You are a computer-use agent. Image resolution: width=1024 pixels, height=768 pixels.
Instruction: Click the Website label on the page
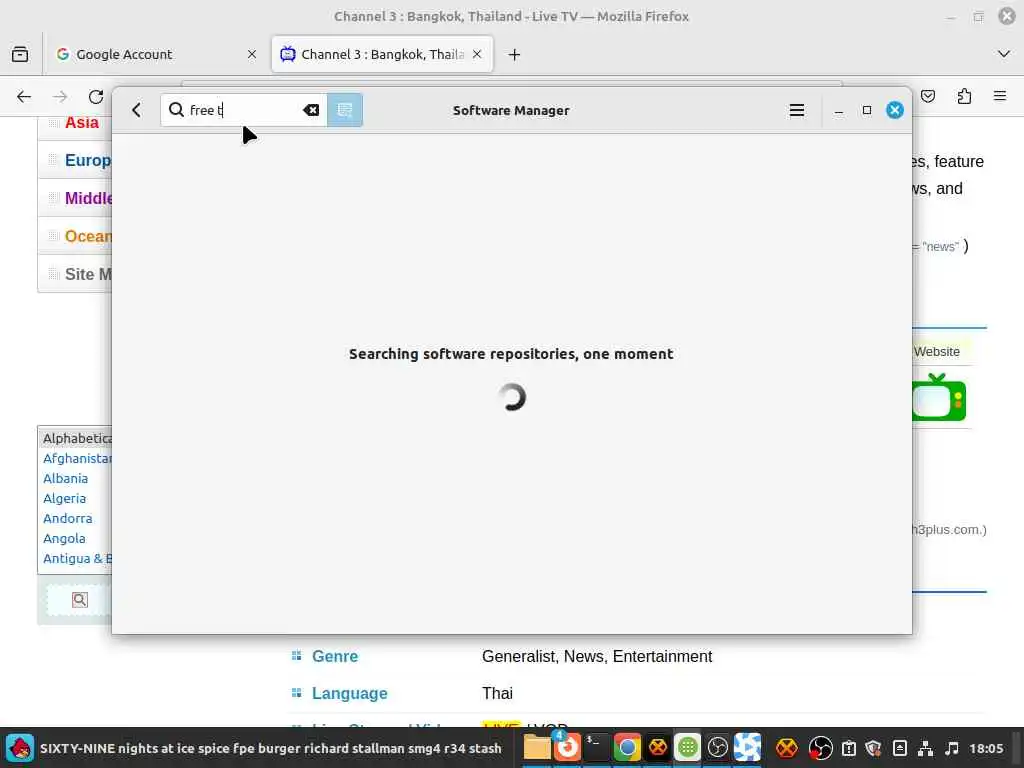coord(936,352)
